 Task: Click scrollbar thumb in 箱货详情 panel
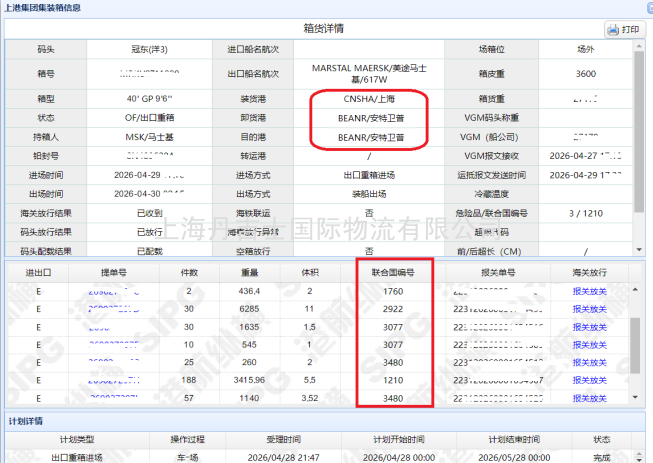click(639, 132)
